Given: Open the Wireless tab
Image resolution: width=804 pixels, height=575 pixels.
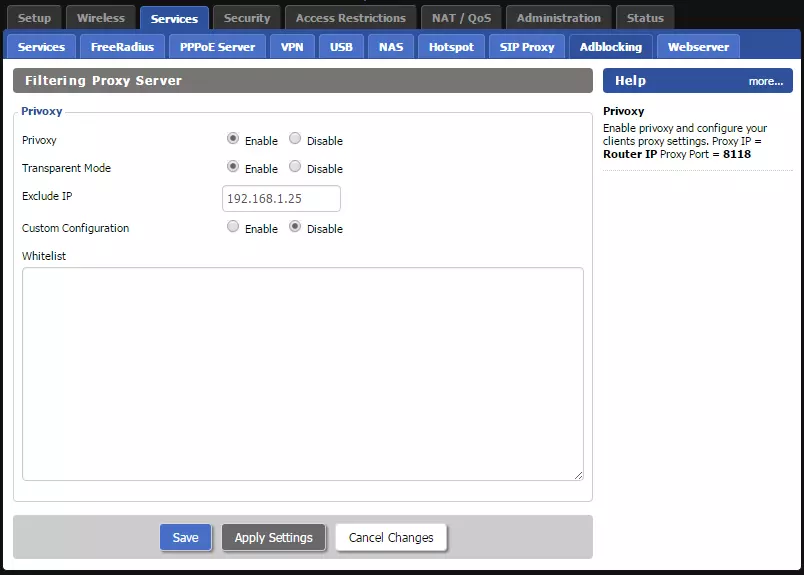Looking at the screenshot, I should click(101, 18).
